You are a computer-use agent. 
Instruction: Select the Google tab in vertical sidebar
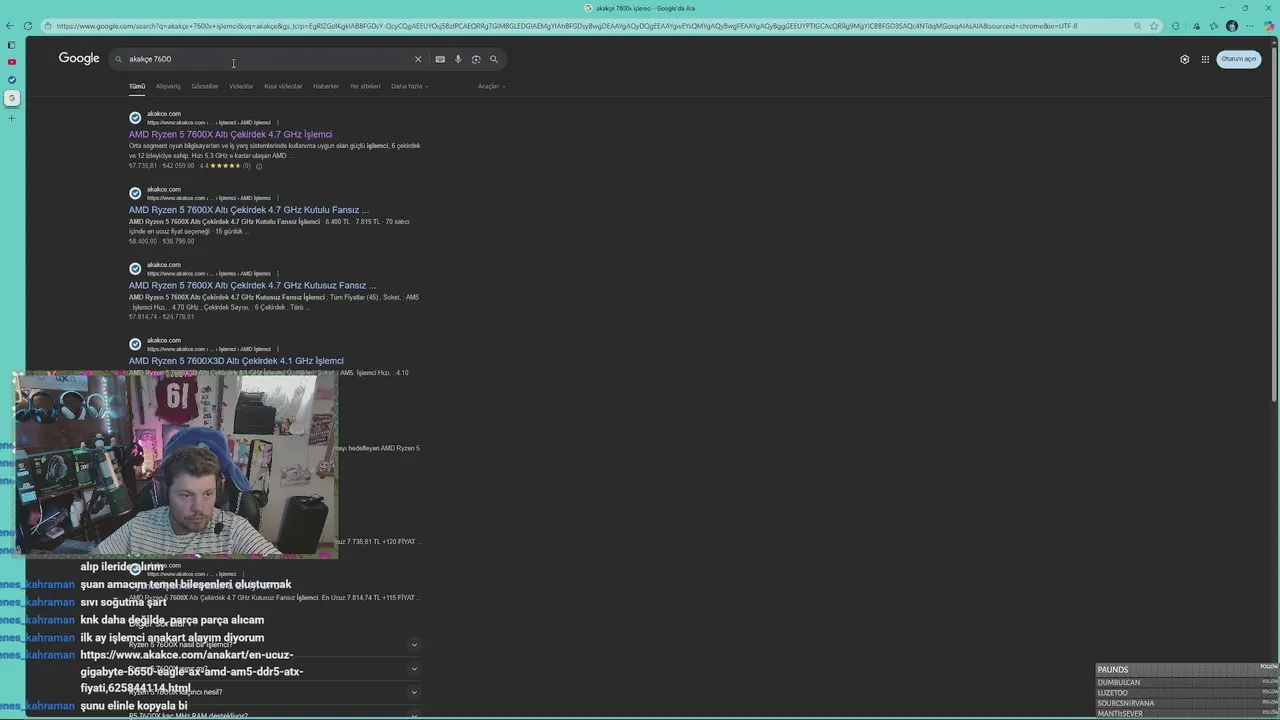[x=12, y=98]
